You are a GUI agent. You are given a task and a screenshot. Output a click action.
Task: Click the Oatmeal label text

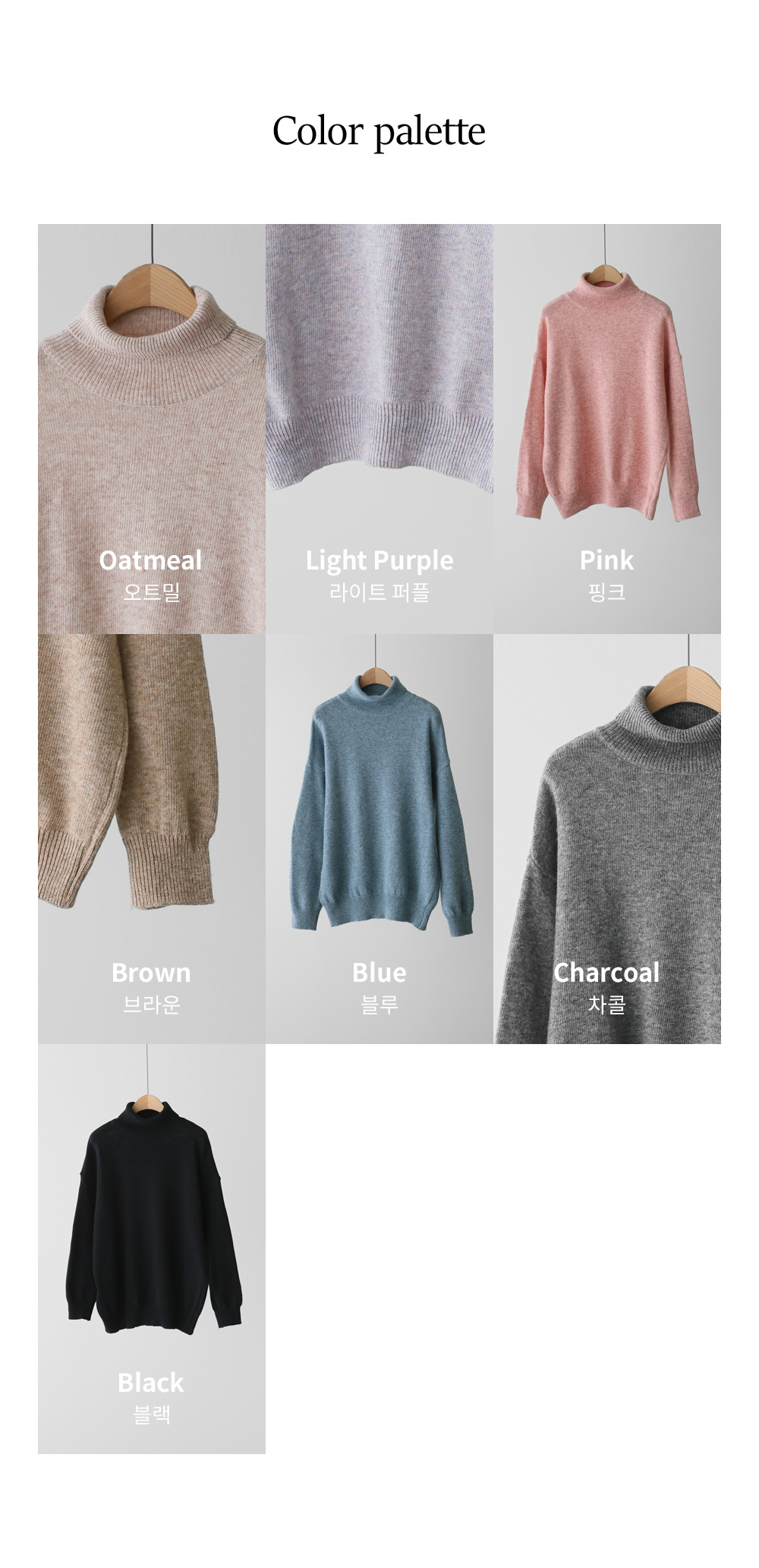151,560
